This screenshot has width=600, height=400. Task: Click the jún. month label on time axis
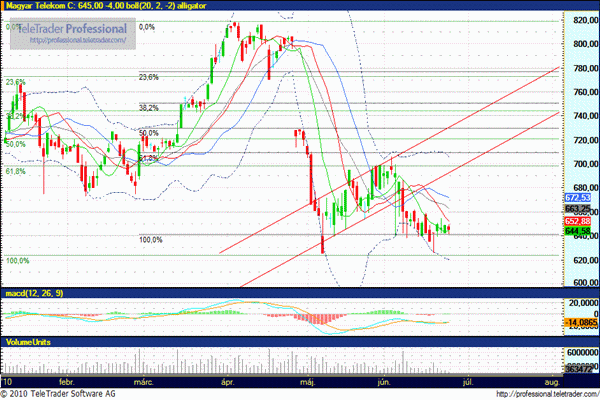pos(384,383)
